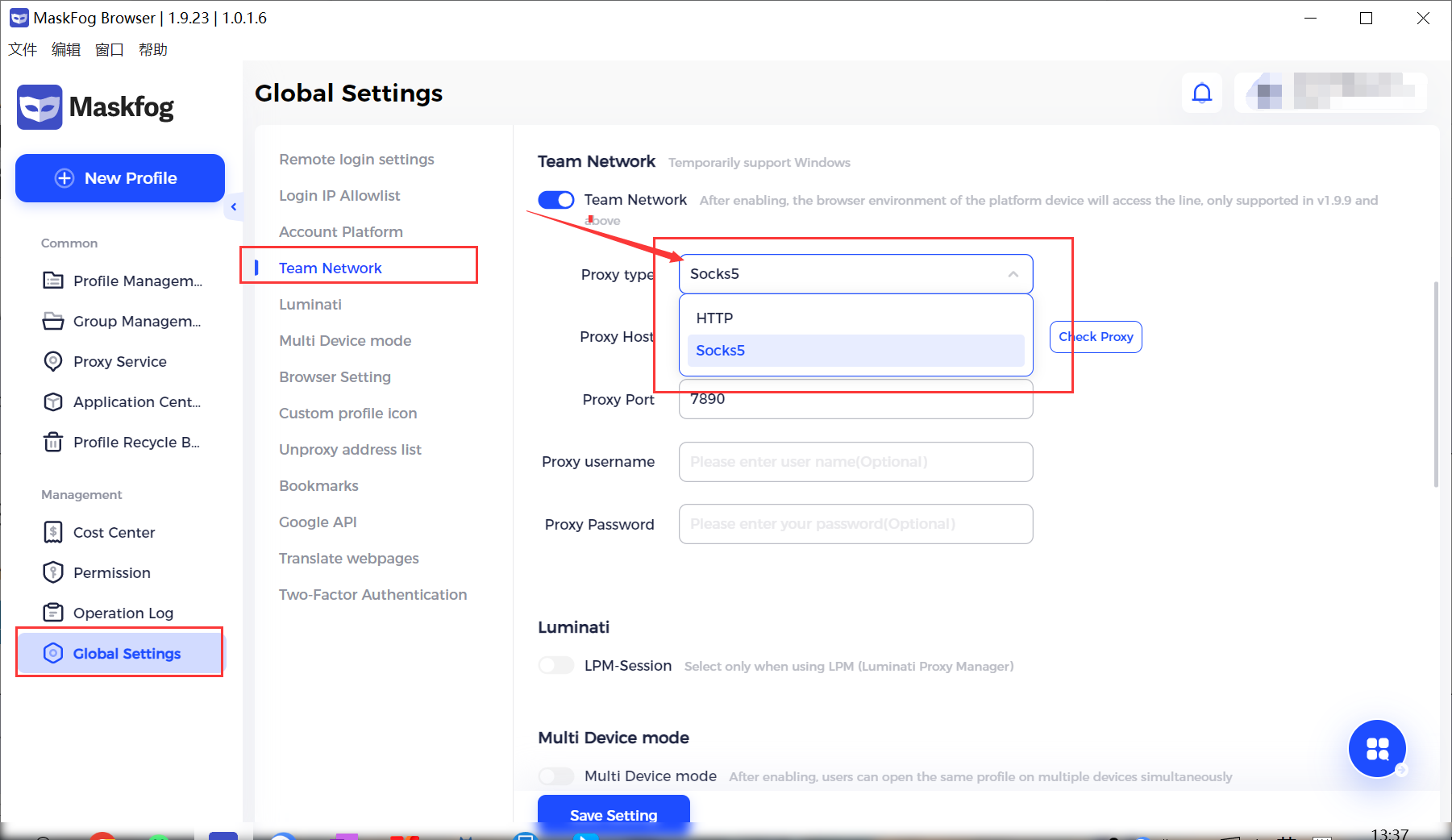Open the 文件 menu
This screenshot has width=1452, height=840.
[23, 50]
